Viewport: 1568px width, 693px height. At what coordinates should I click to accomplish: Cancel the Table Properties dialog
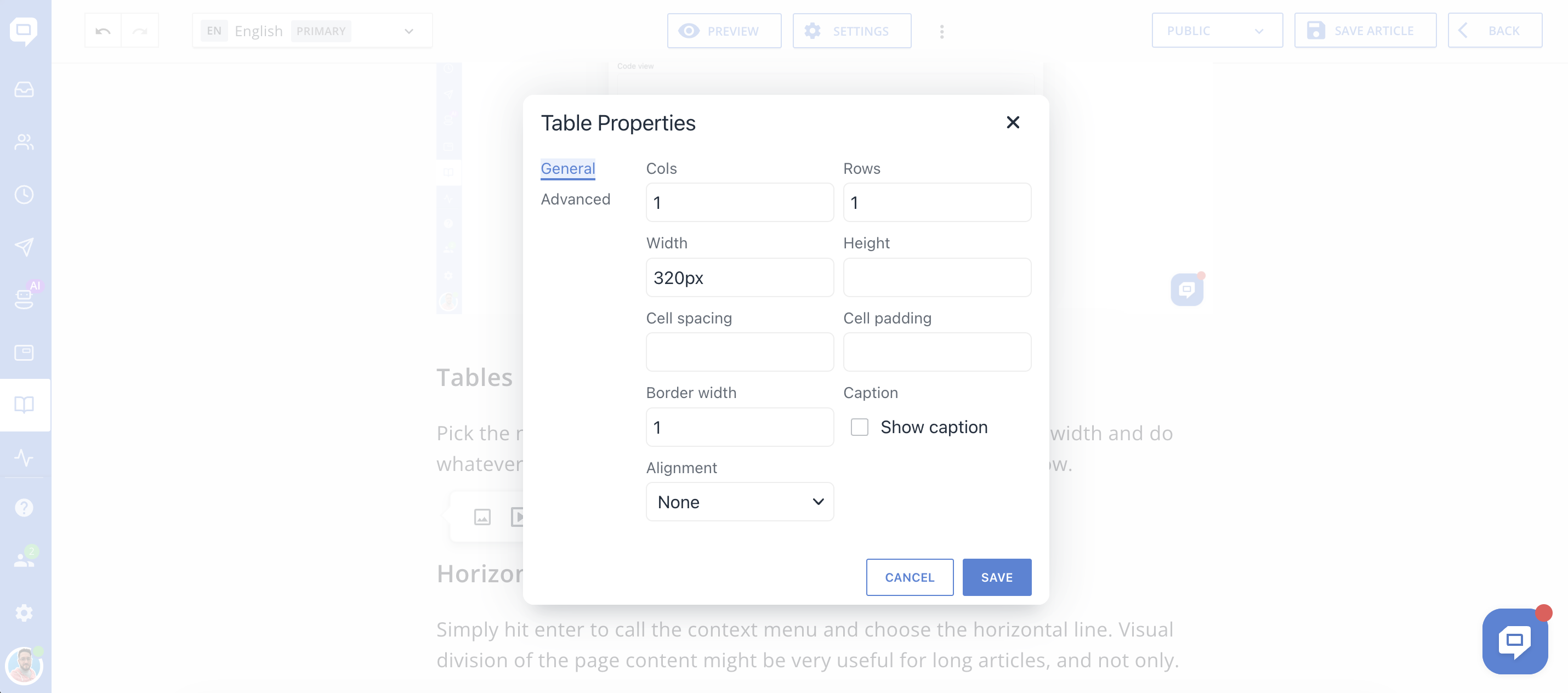(910, 577)
